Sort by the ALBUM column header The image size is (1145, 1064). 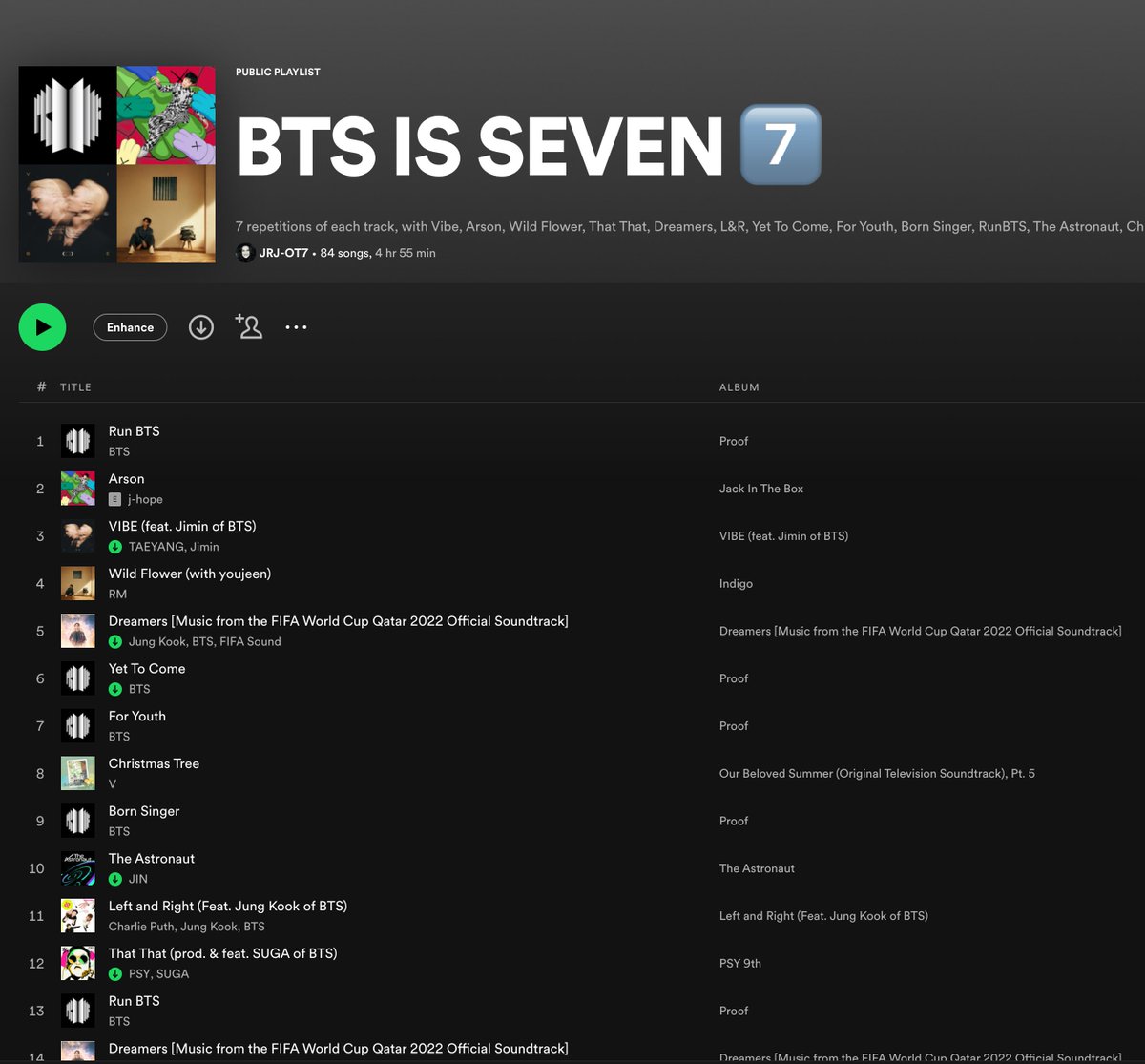click(x=739, y=387)
